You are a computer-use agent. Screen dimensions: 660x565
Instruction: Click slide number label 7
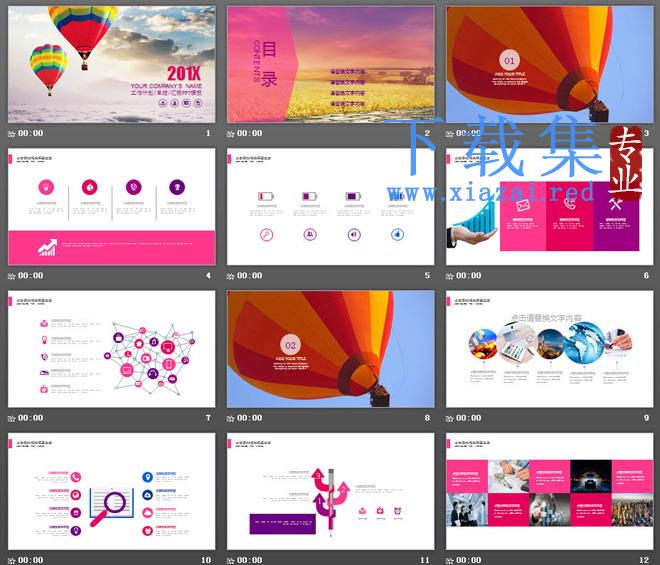click(x=208, y=418)
